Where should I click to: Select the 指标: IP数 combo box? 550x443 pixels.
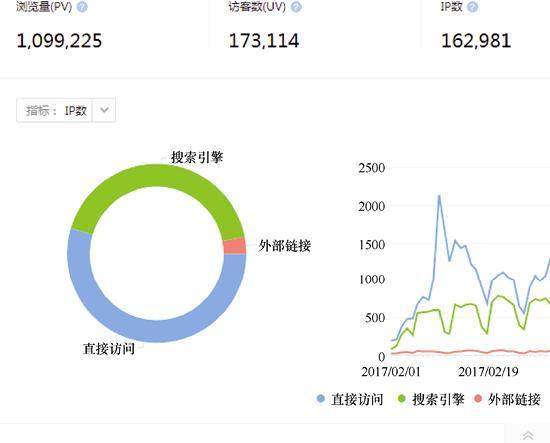coord(66,110)
